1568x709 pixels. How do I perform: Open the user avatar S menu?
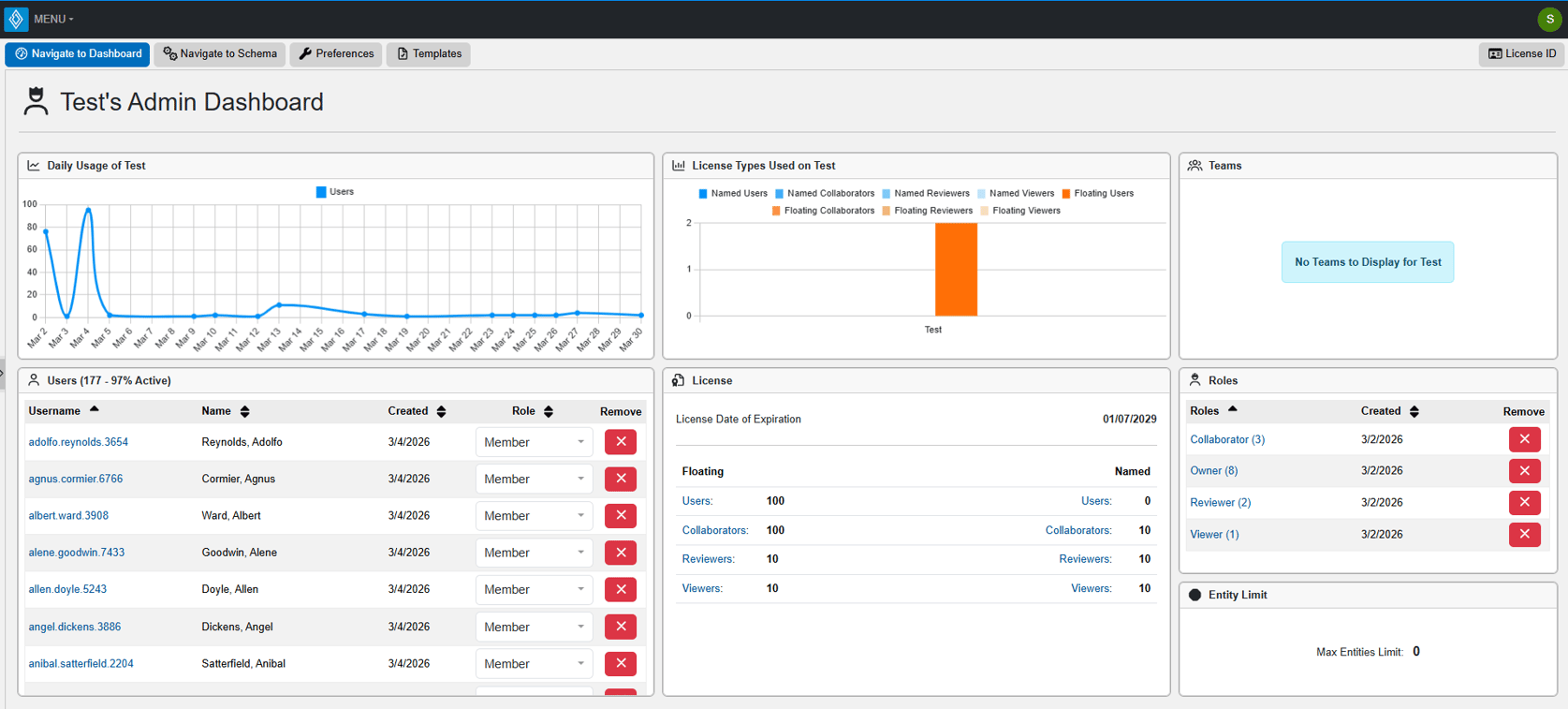point(1549,19)
